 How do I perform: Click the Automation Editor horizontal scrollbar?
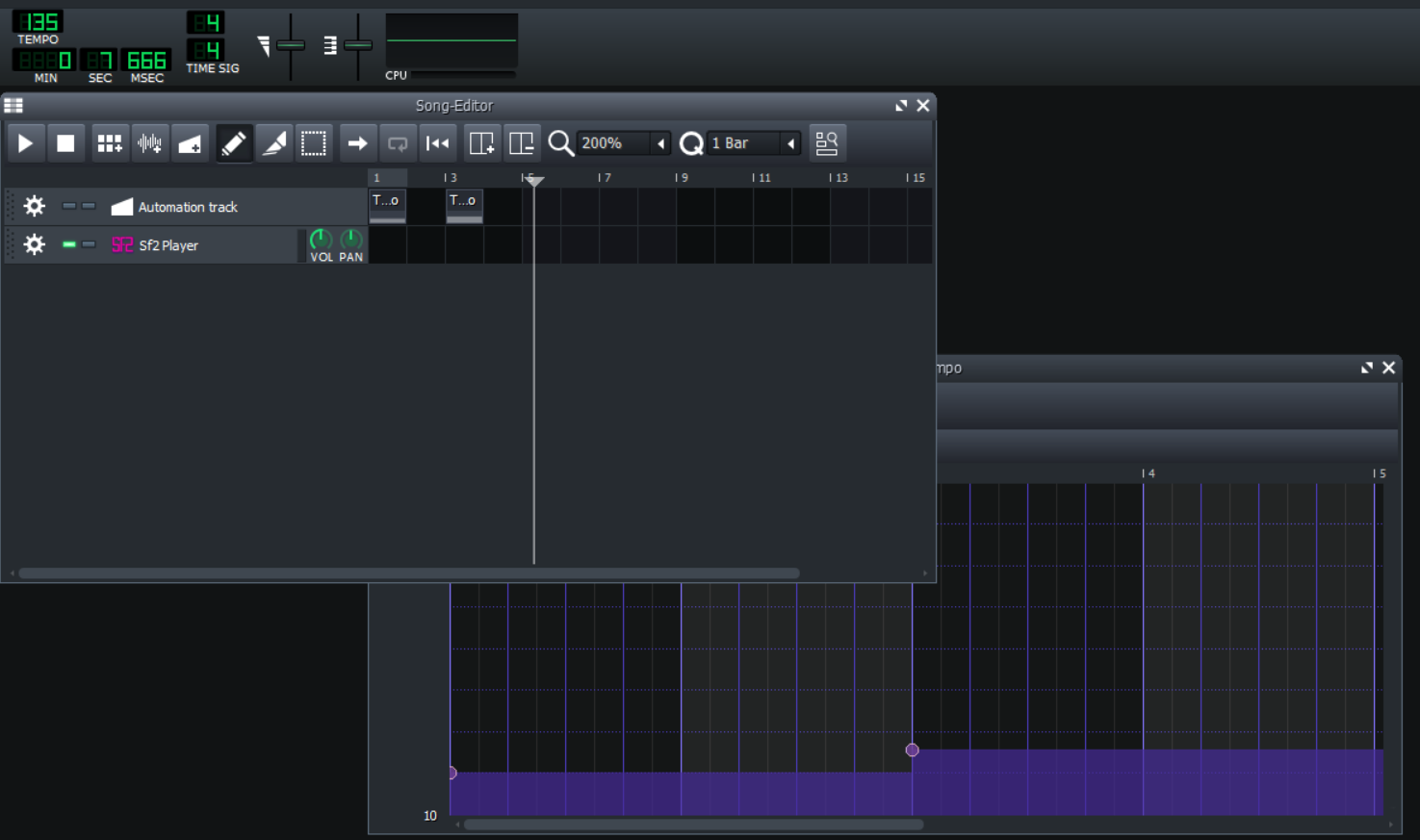693,825
